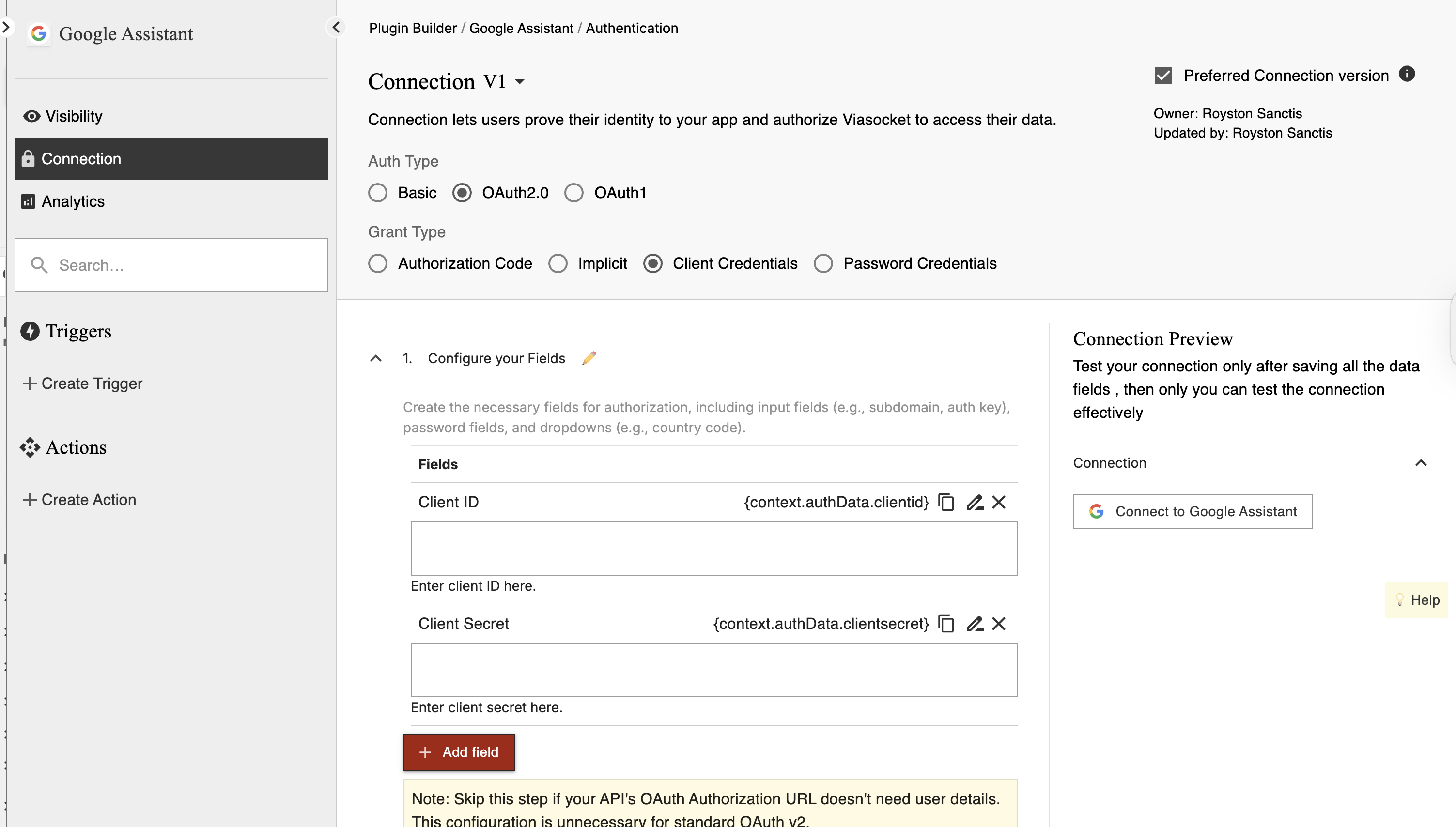Click into the Client ID input
1456x827 pixels.
pos(714,549)
